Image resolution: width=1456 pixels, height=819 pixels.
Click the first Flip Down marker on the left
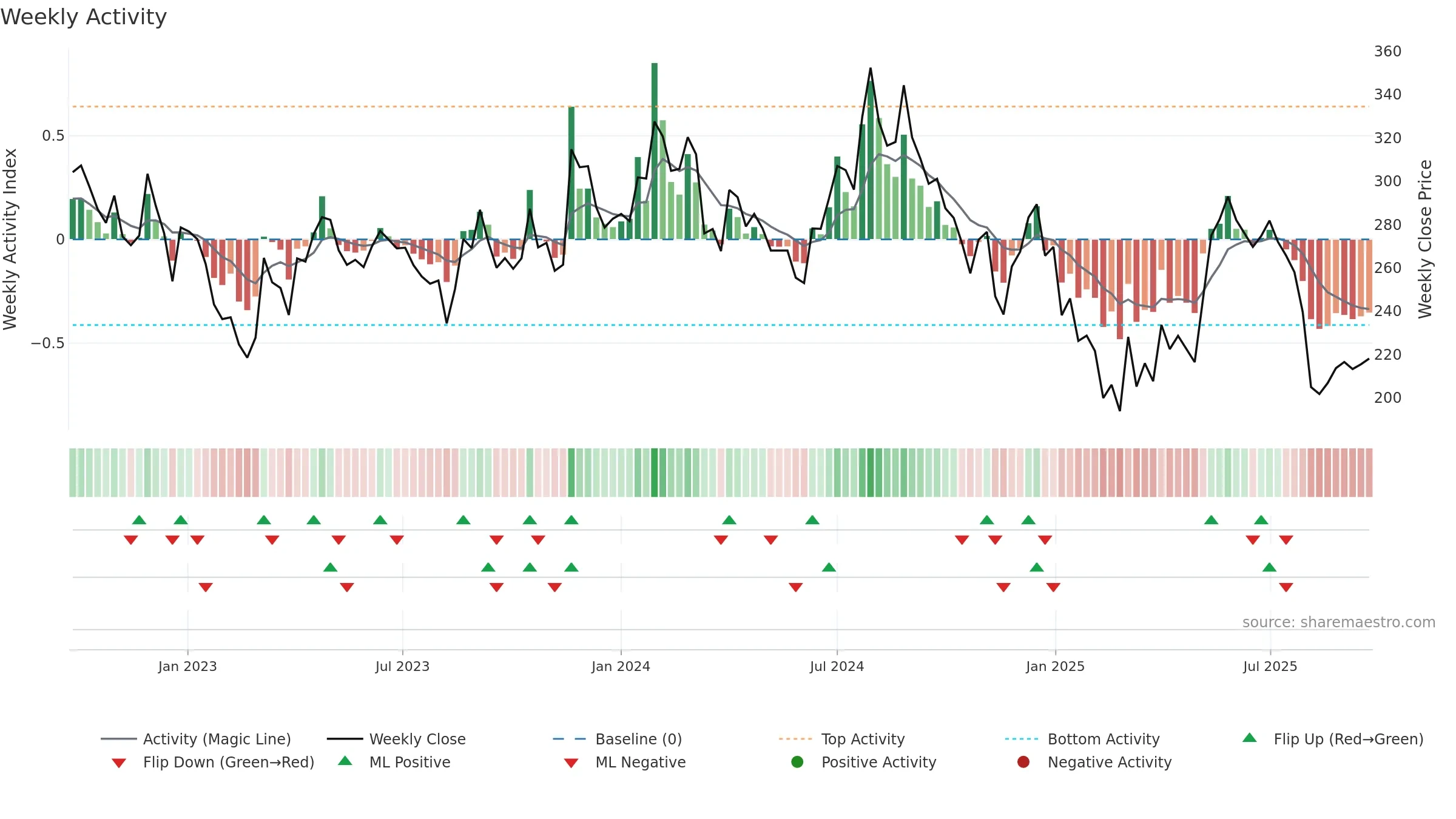click(131, 540)
